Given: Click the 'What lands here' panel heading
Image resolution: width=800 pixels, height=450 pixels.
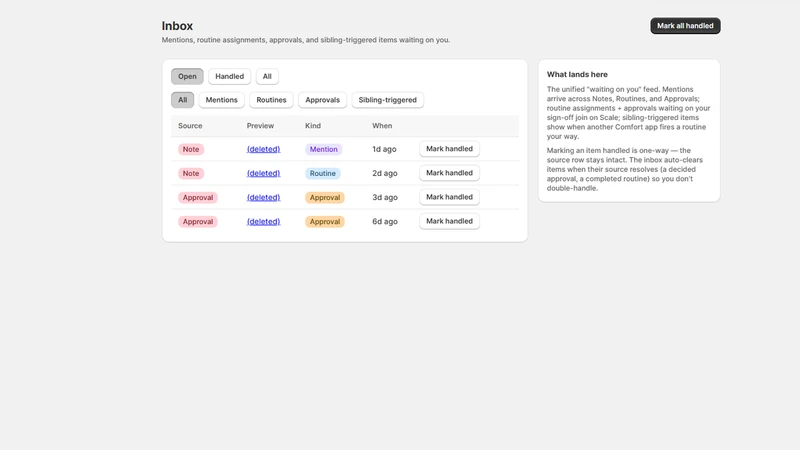Looking at the screenshot, I should [x=577, y=74].
